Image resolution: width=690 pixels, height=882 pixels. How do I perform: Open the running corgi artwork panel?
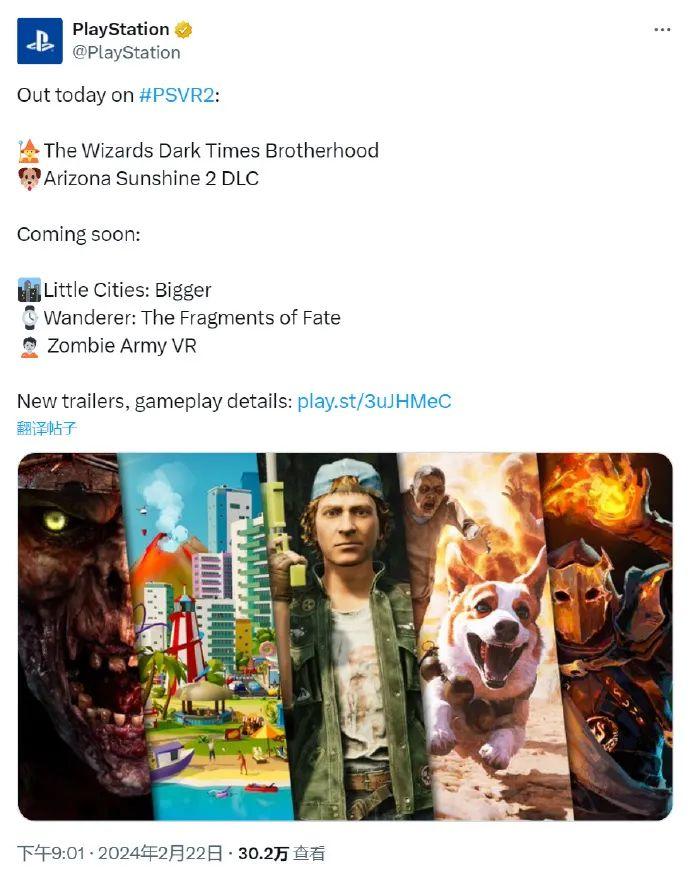point(484,636)
